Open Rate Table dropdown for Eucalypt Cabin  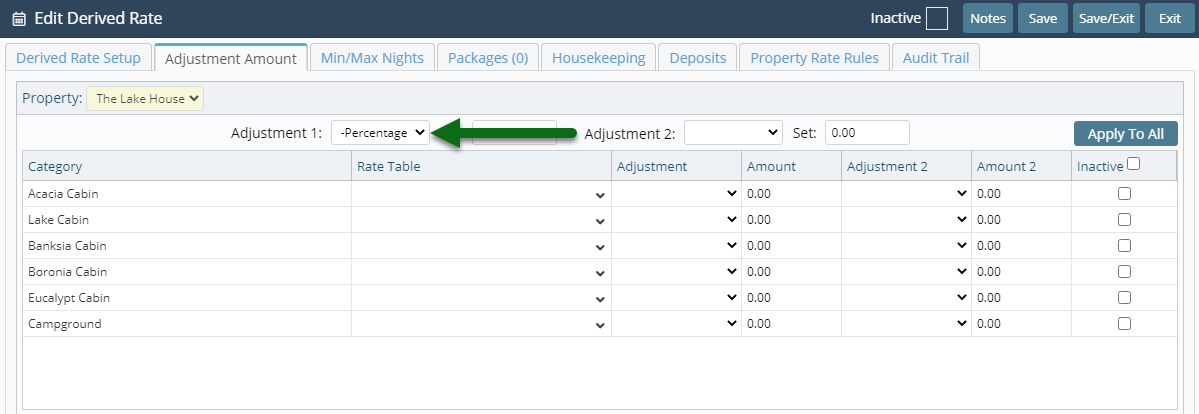[481, 298]
